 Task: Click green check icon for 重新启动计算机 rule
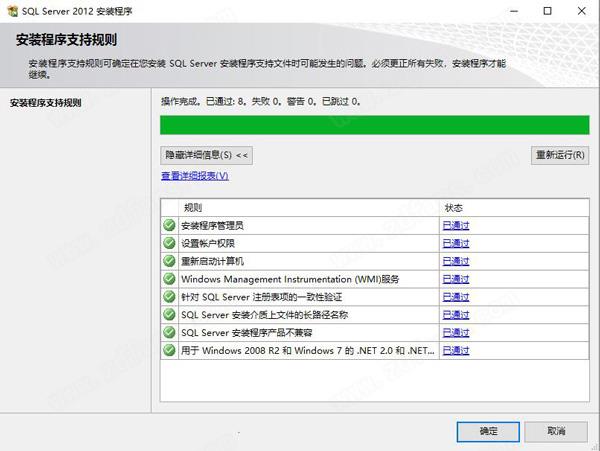[169, 261]
